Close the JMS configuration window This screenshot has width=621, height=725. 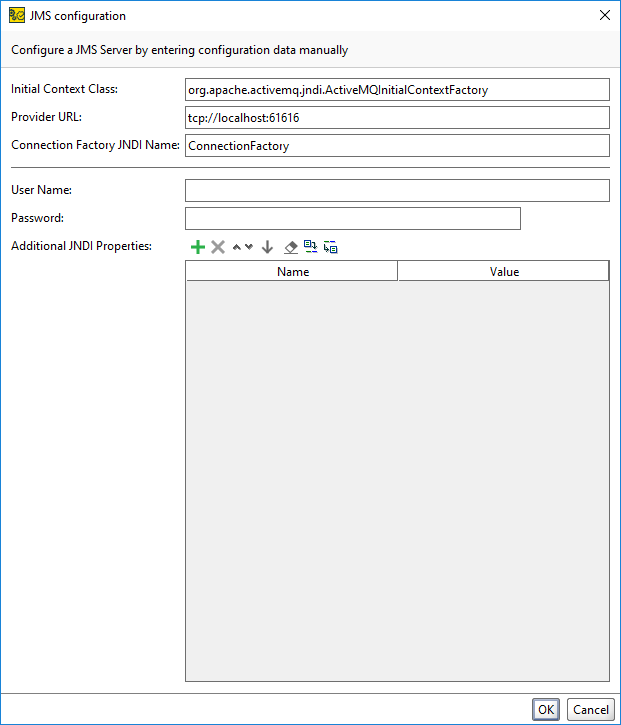pyautogui.click(x=604, y=15)
